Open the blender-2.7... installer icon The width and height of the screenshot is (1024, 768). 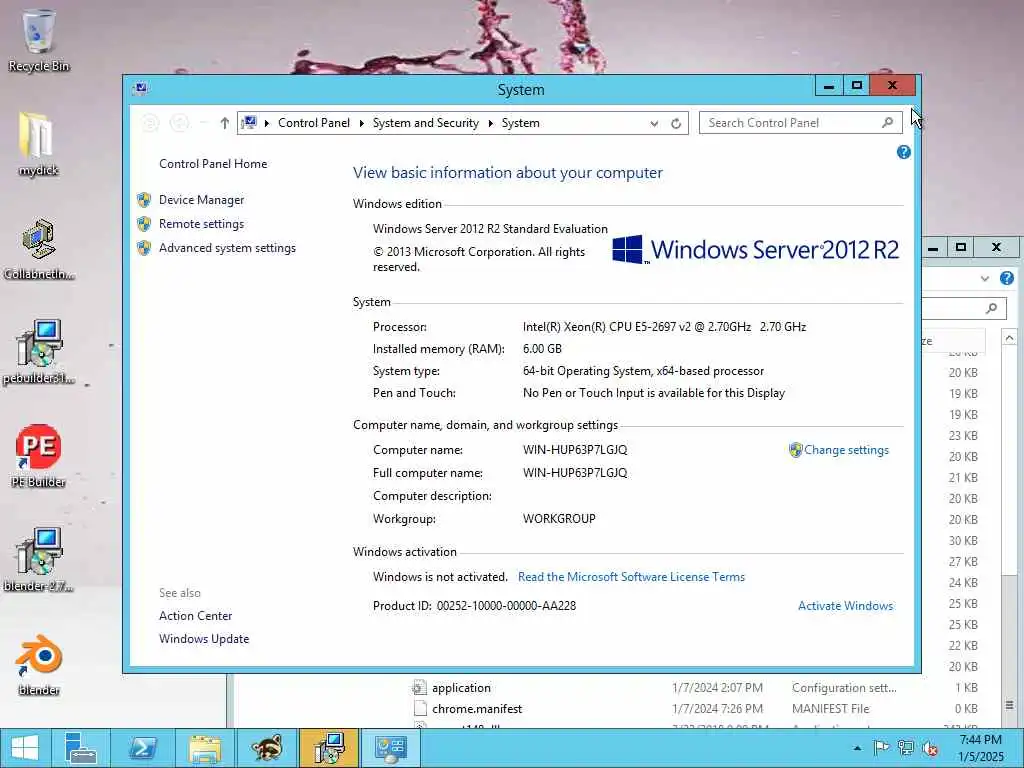(39, 560)
